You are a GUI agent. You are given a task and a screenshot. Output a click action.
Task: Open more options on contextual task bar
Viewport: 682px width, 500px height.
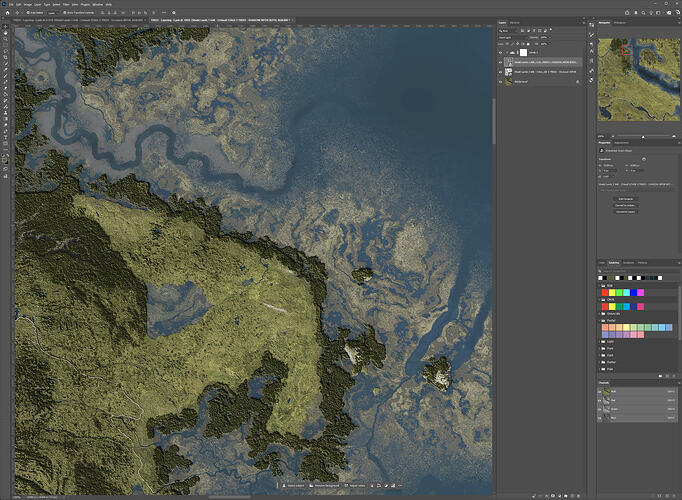pyautogui.click(x=400, y=486)
